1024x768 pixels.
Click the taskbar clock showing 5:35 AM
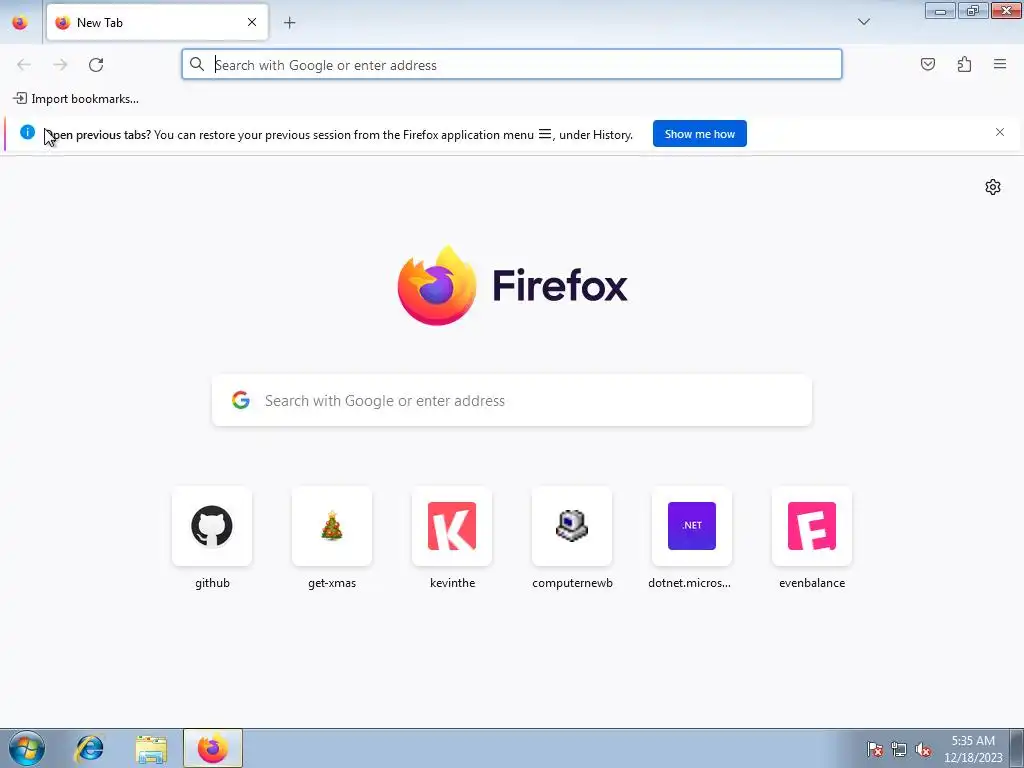973,749
